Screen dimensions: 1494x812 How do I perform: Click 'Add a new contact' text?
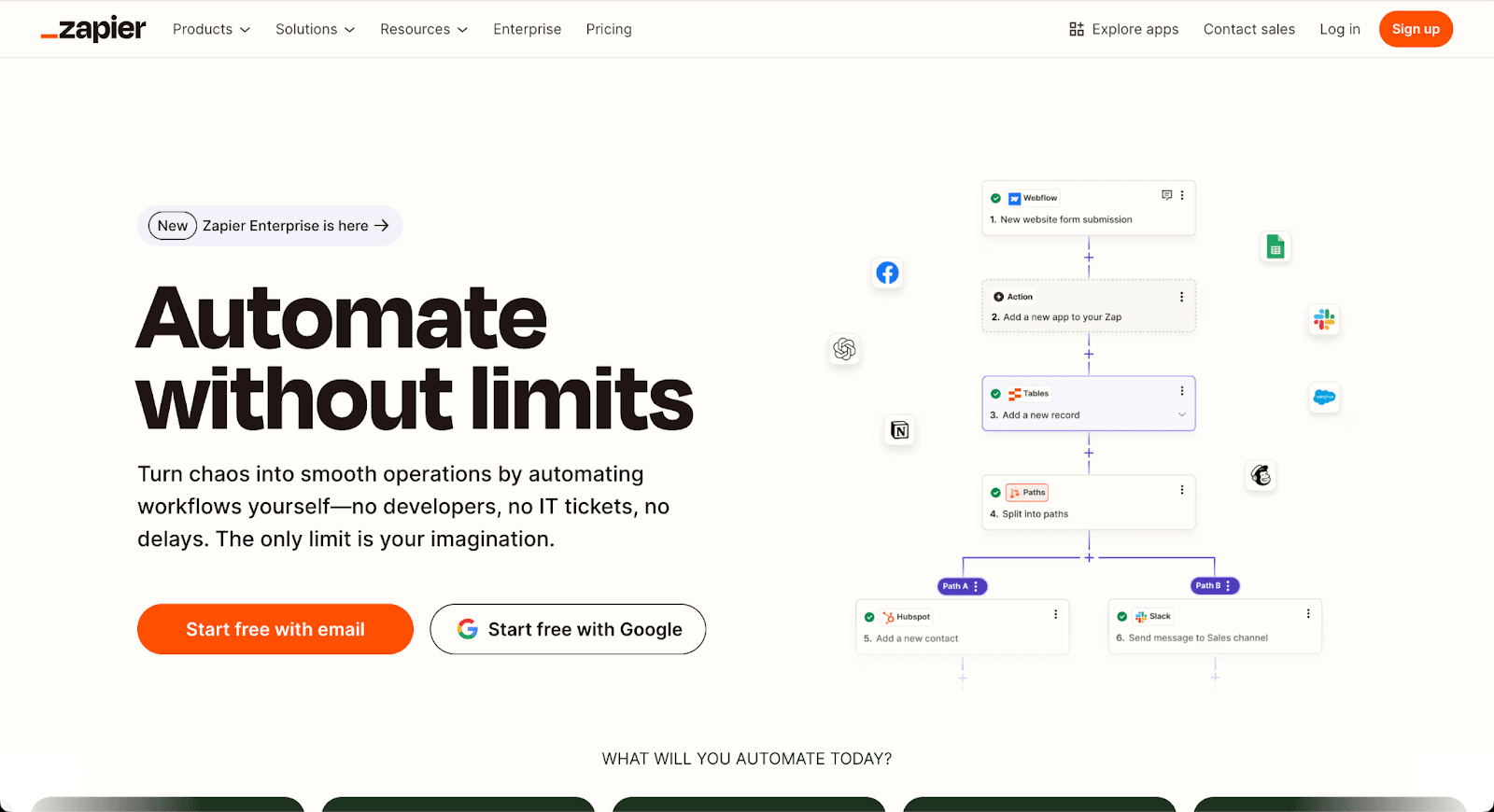(x=917, y=638)
